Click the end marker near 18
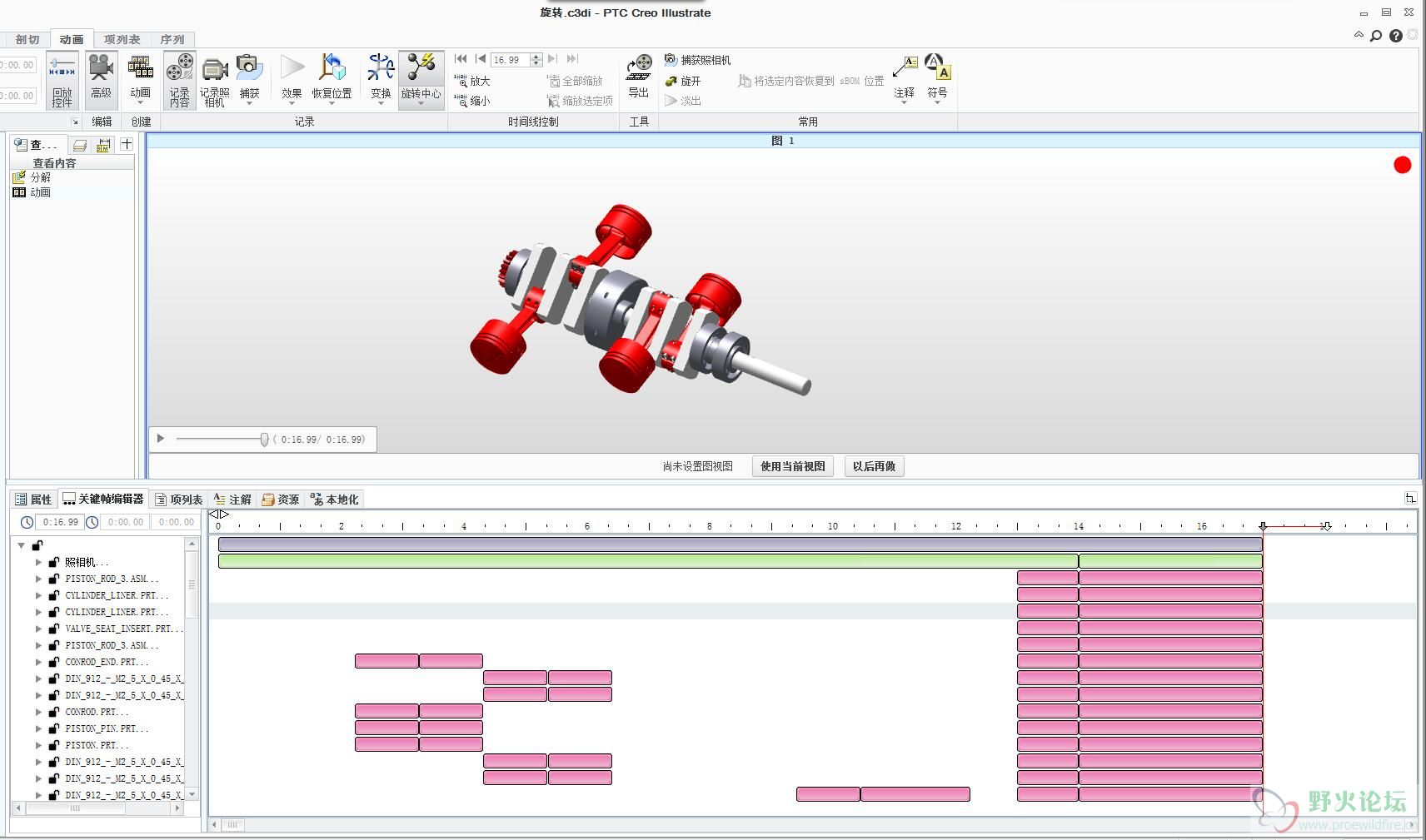The width and height of the screenshot is (1426, 840). pyautogui.click(x=1326, y=526)
